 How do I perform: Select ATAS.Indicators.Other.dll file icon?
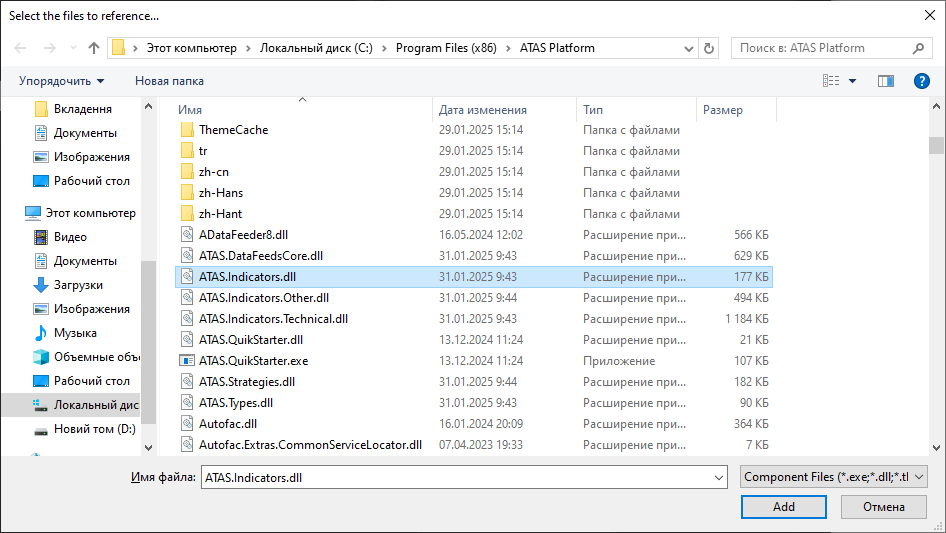[187, 298]
